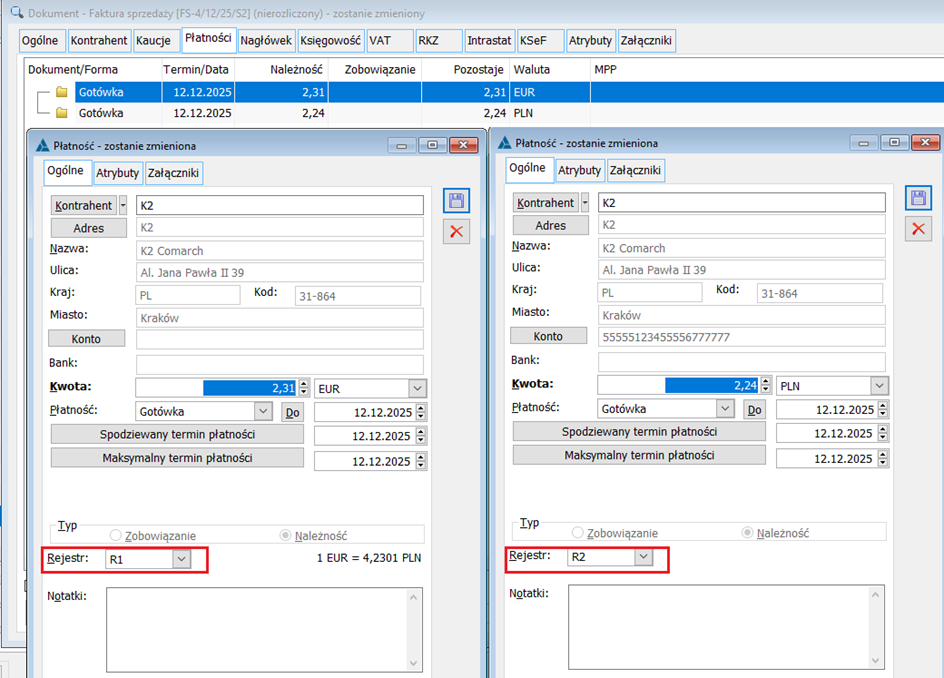Image resolution: width=944 pixels, height=678 pixels.
Task: Click the Konto button in right payment window
Action: [x=548, y=336]
